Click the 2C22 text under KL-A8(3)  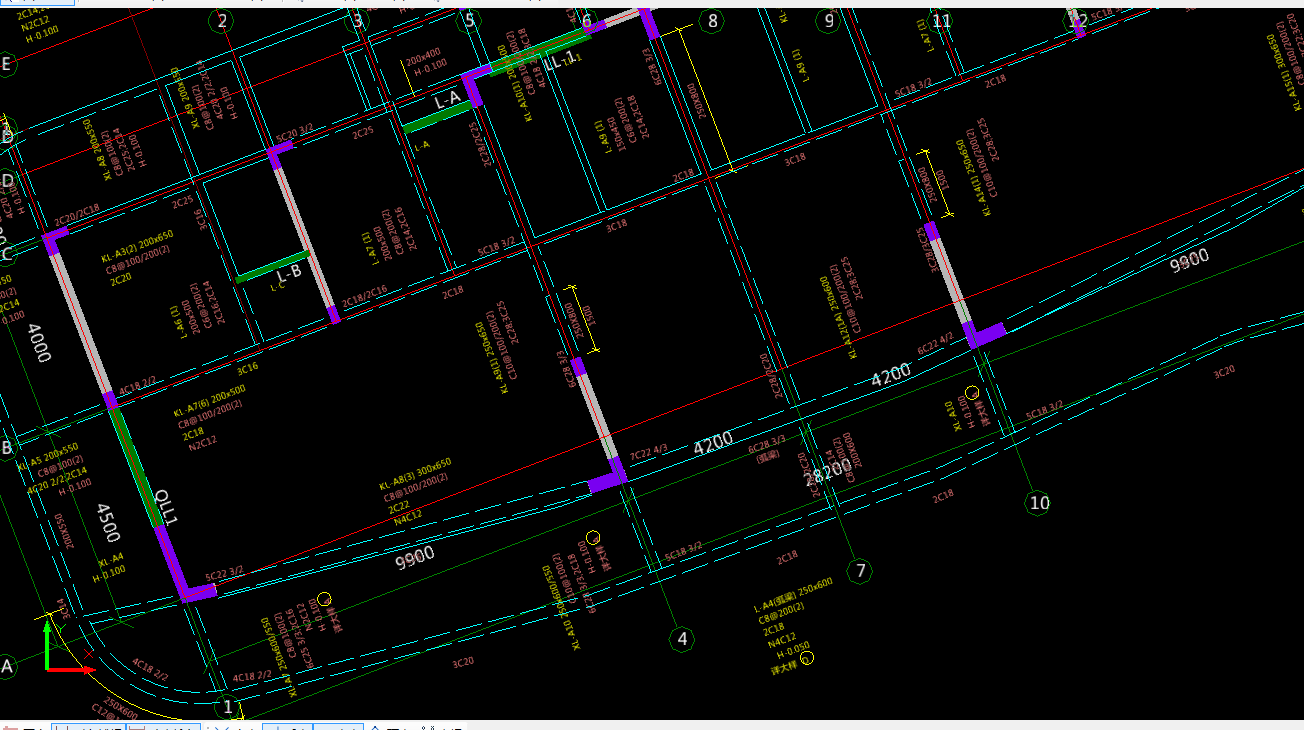click(x=397, y=508)
